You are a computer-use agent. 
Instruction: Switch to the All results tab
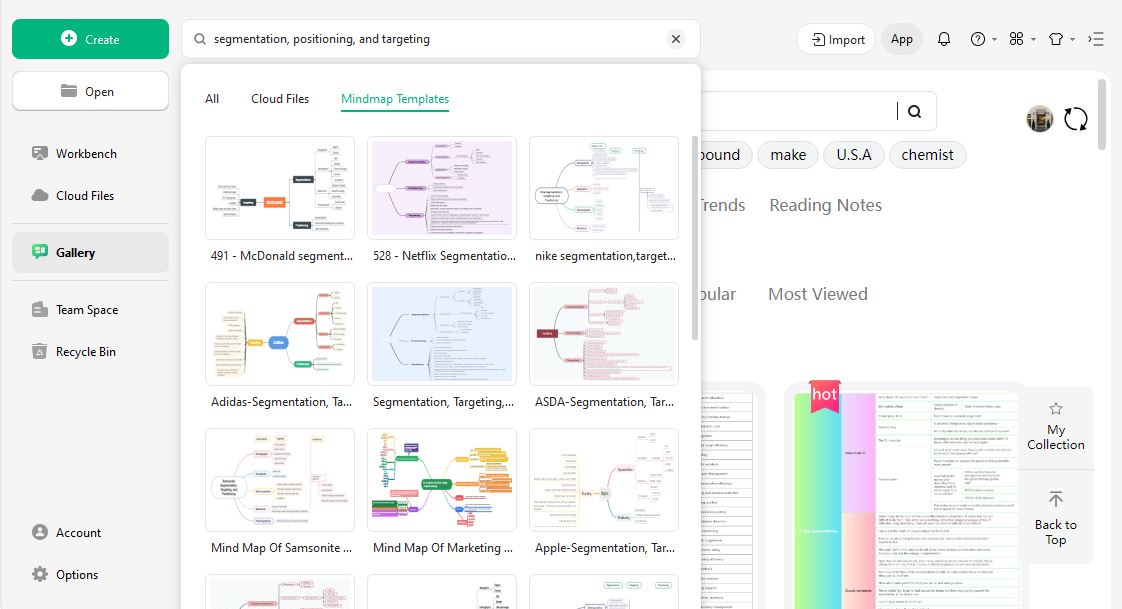[212, 99]
